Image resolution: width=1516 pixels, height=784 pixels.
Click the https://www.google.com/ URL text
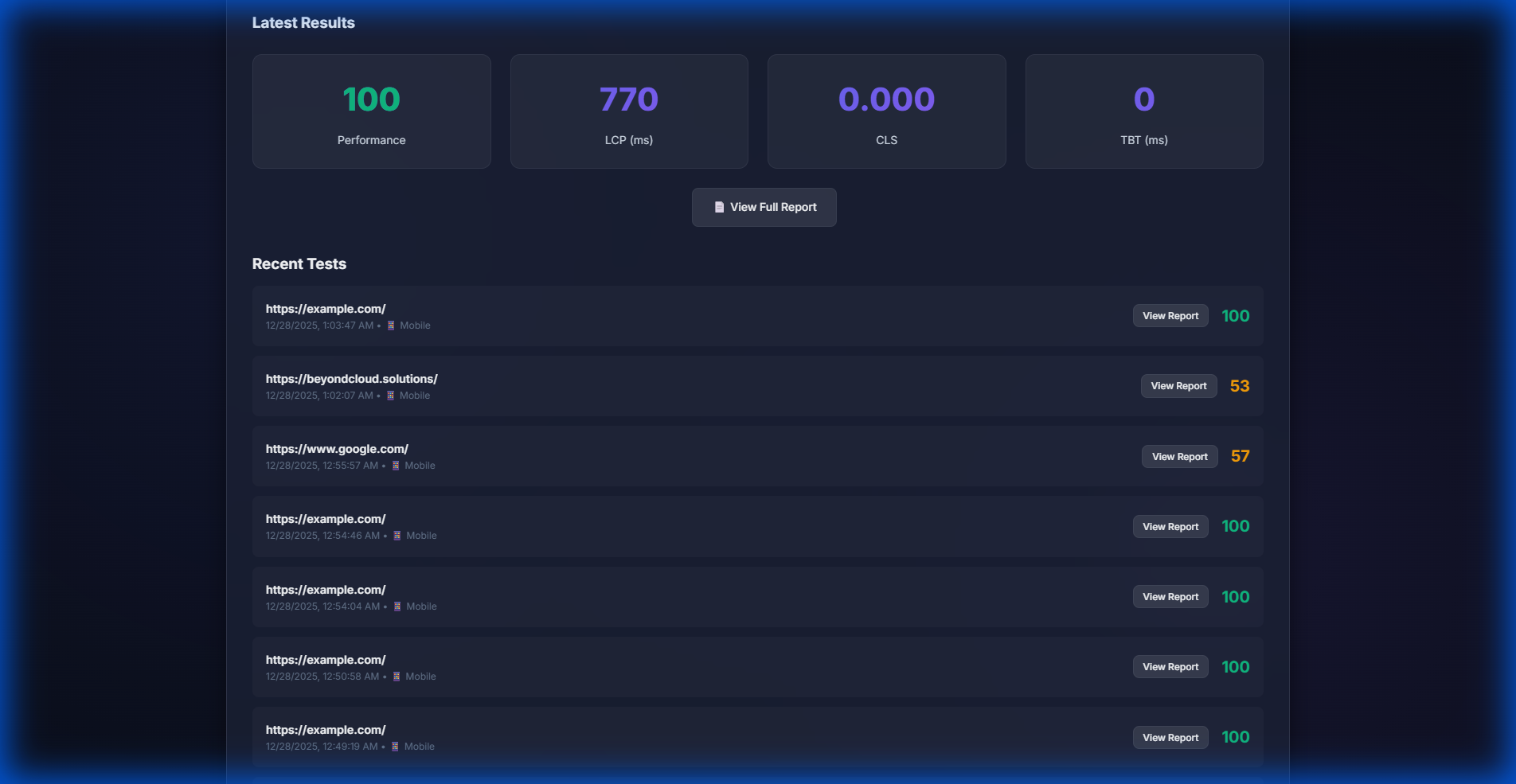click(x=337, y=449)
